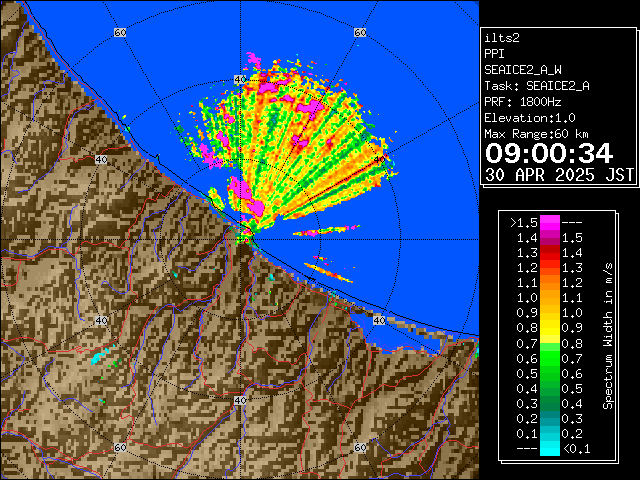Click the southwest '60' range ring label
Screen dimensions: 640x480
click(x=120, y=447)
